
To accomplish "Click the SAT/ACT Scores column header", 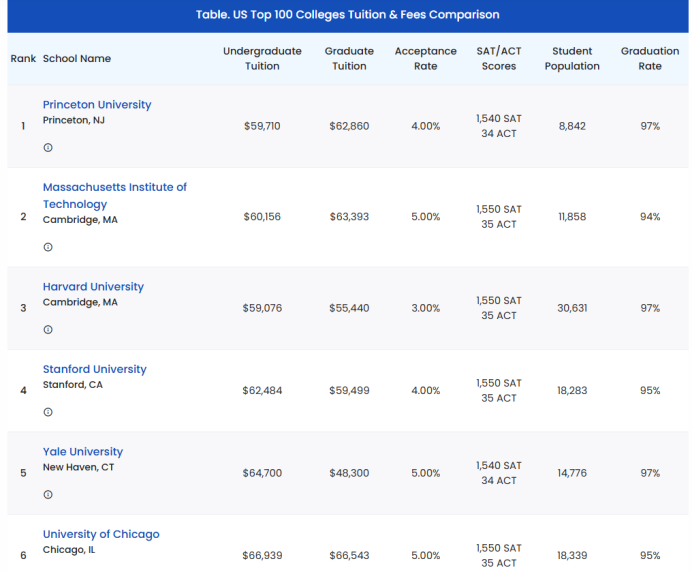I will coord(499,58).
